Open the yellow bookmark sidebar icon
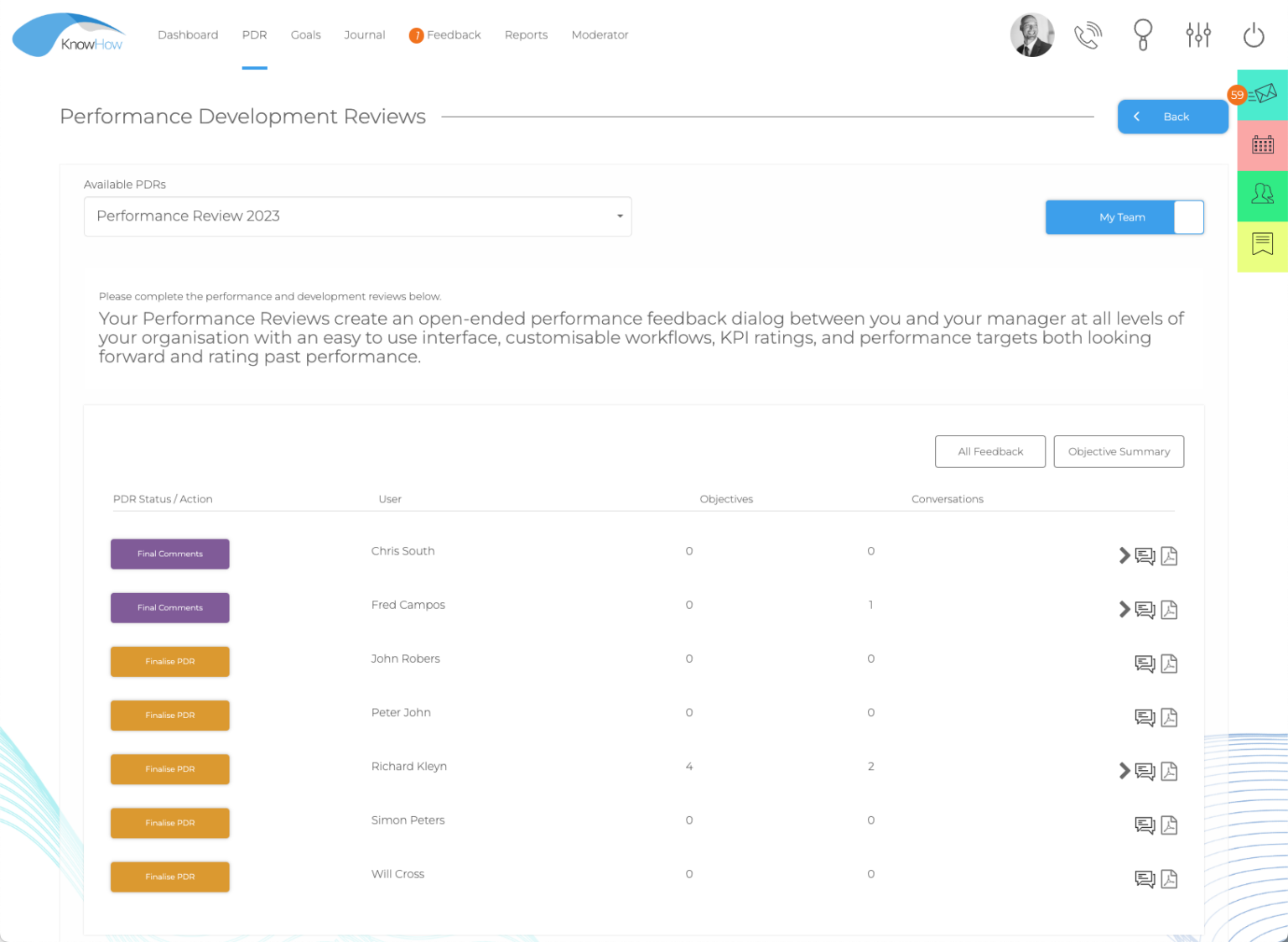1288x942 pixels. (x=1263, y=244)
